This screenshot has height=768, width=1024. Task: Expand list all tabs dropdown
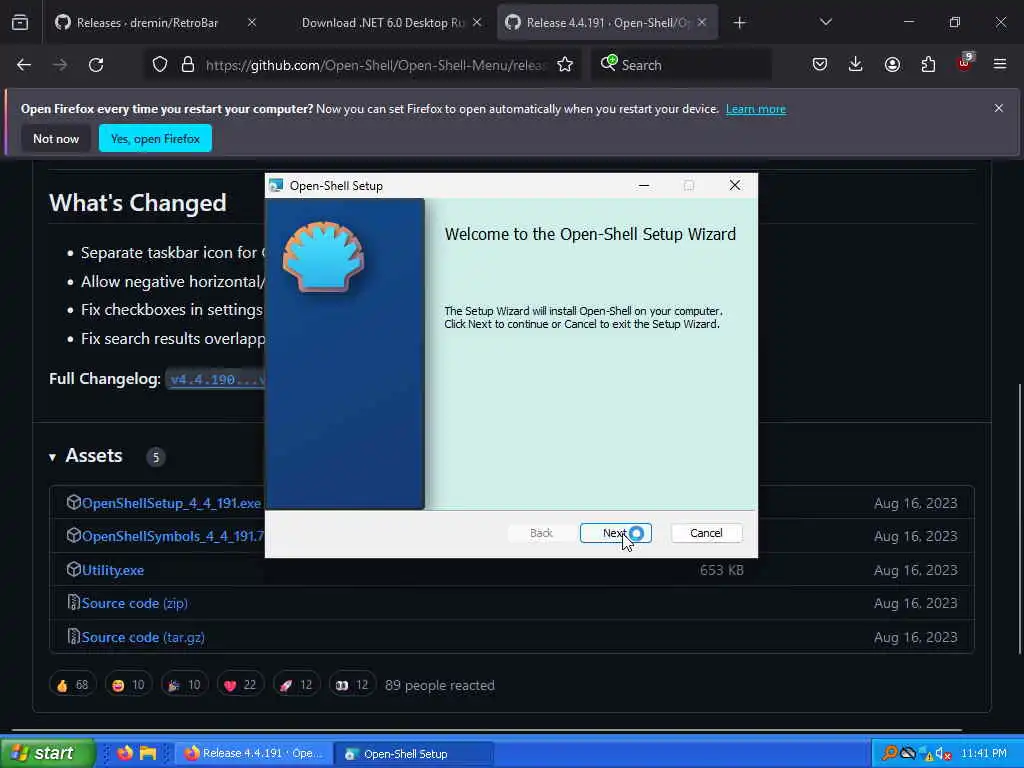click(x=825, y=22)
